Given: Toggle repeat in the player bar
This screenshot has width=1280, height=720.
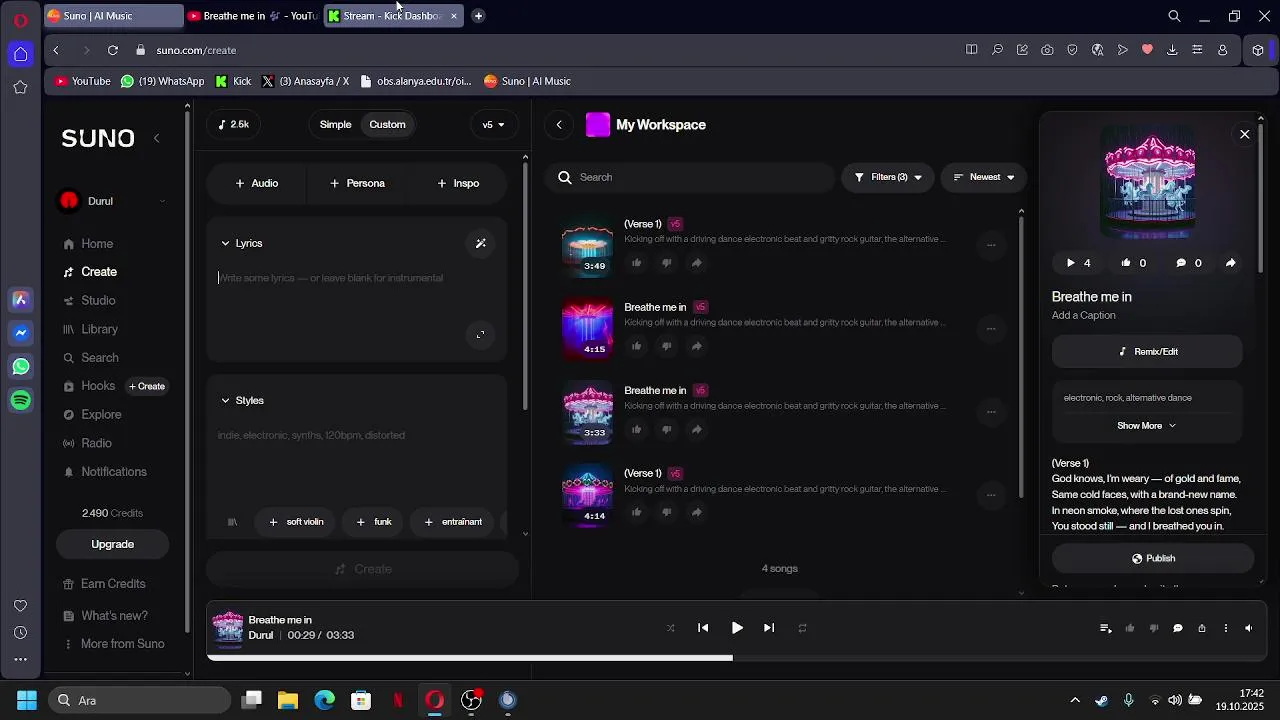Looking at the screenshot, I should pyautogui.click(x=802, y=628).
